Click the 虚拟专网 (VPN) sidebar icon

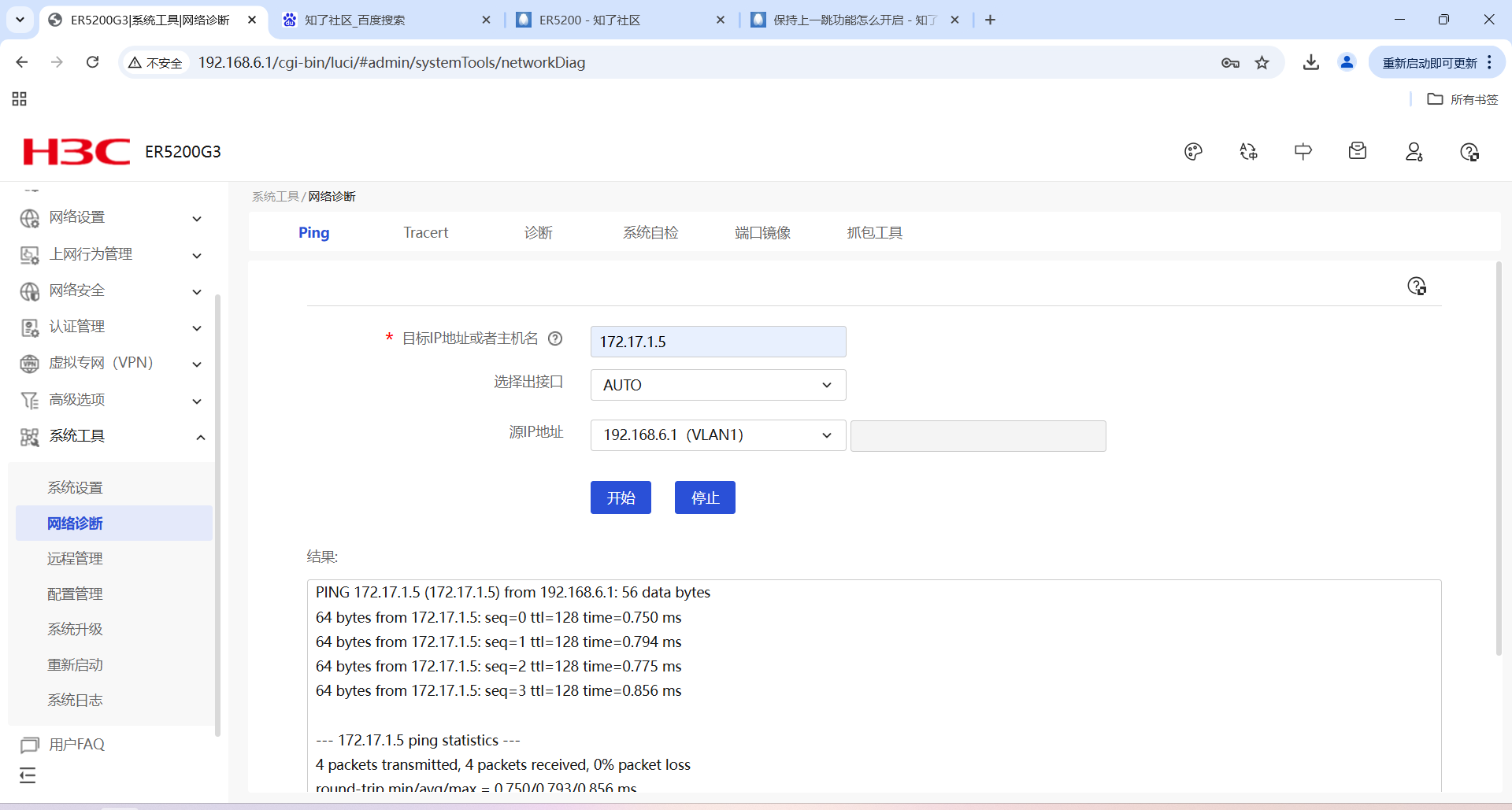[30, 364]
